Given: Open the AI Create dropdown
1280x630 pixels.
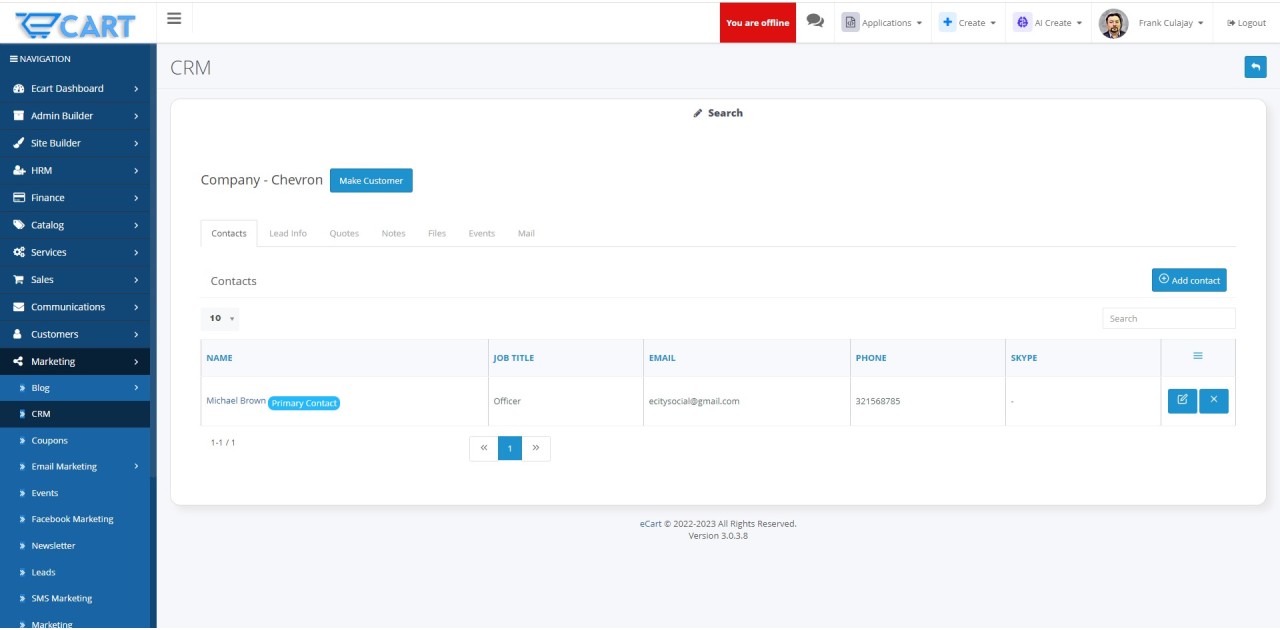Looking at the screenshot, I should click(1048, 22).
